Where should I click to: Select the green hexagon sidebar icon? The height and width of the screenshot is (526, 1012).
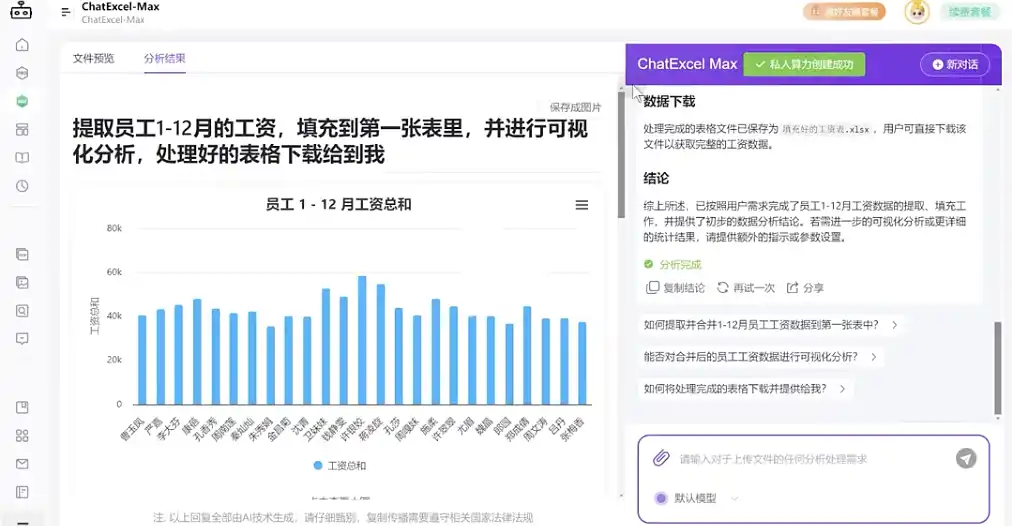22,101
